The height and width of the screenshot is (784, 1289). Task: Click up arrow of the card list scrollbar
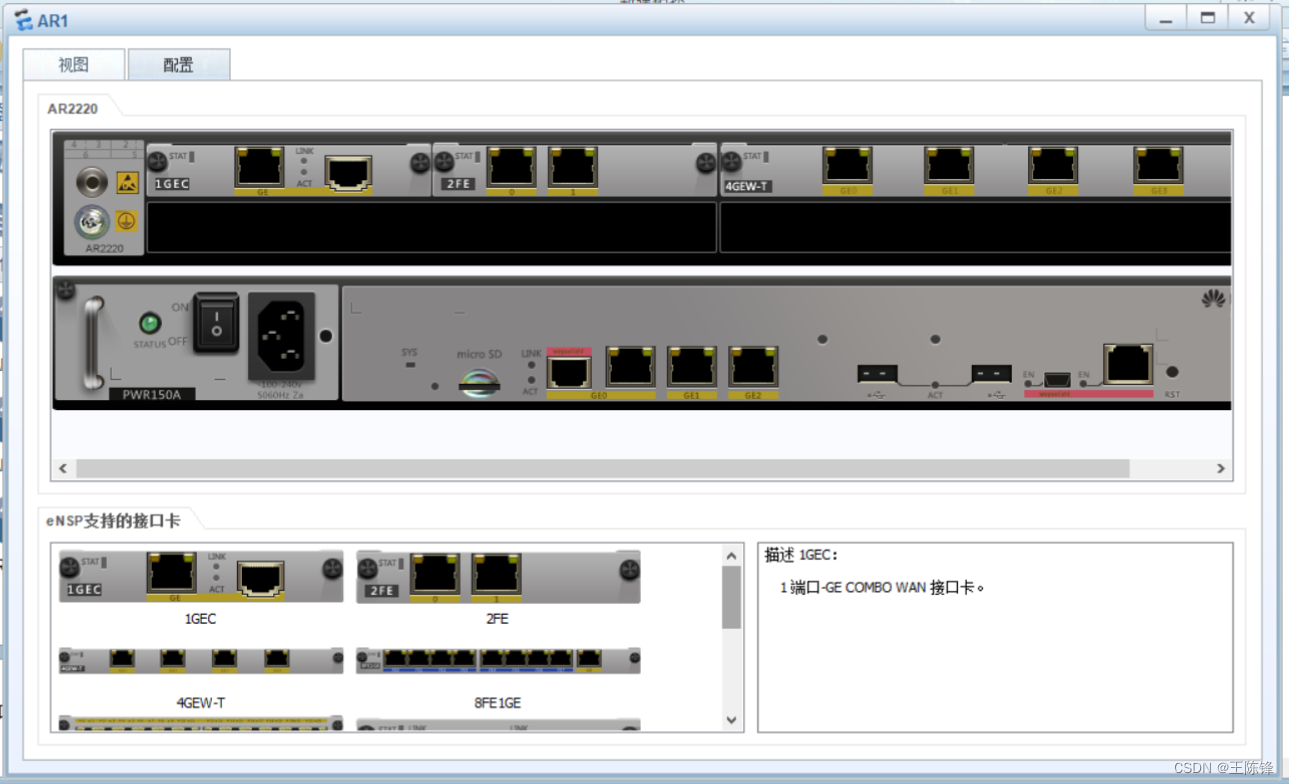pyautogui.click(x=731, y=556)
